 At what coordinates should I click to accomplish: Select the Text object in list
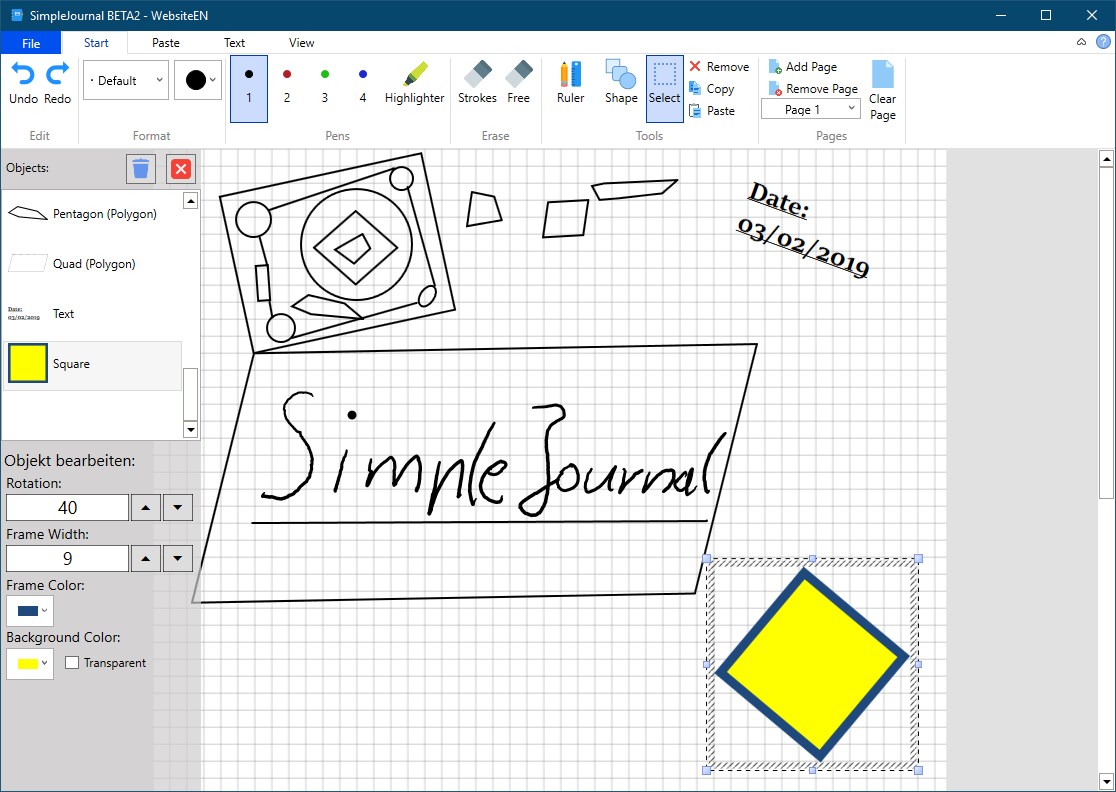click(93, 313)
